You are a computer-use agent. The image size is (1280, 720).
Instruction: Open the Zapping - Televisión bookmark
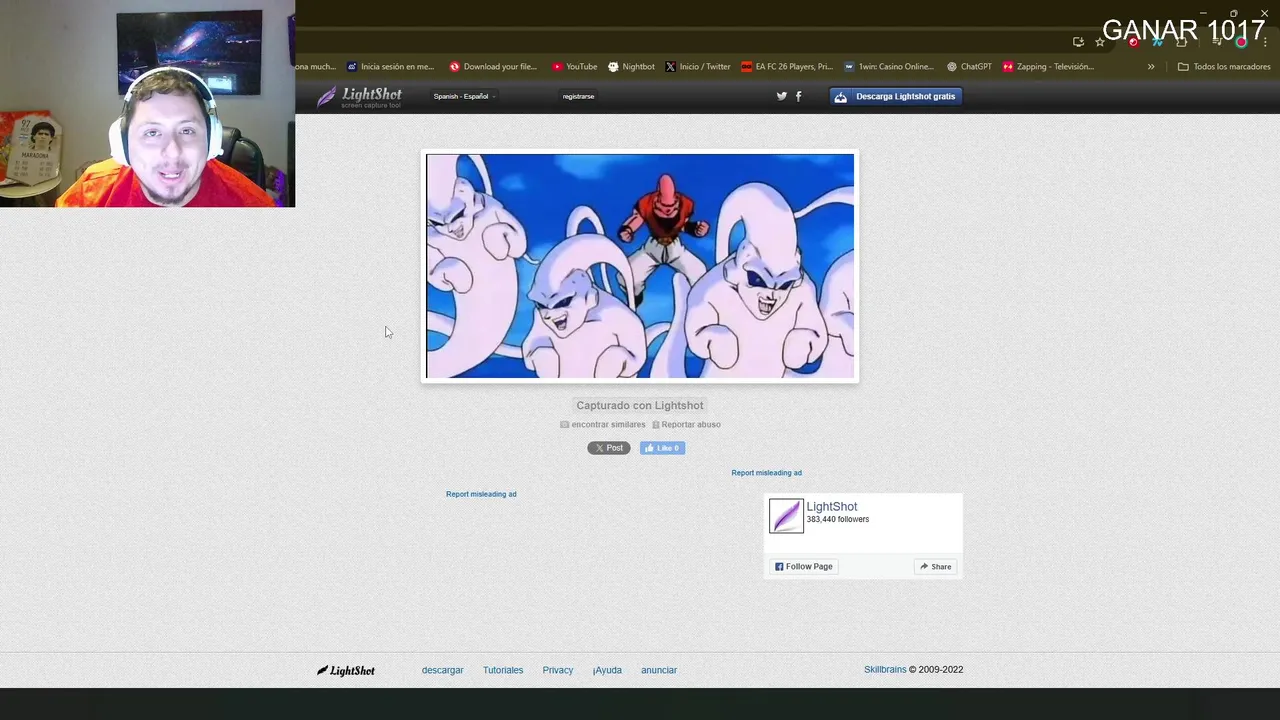point(1048,67)
